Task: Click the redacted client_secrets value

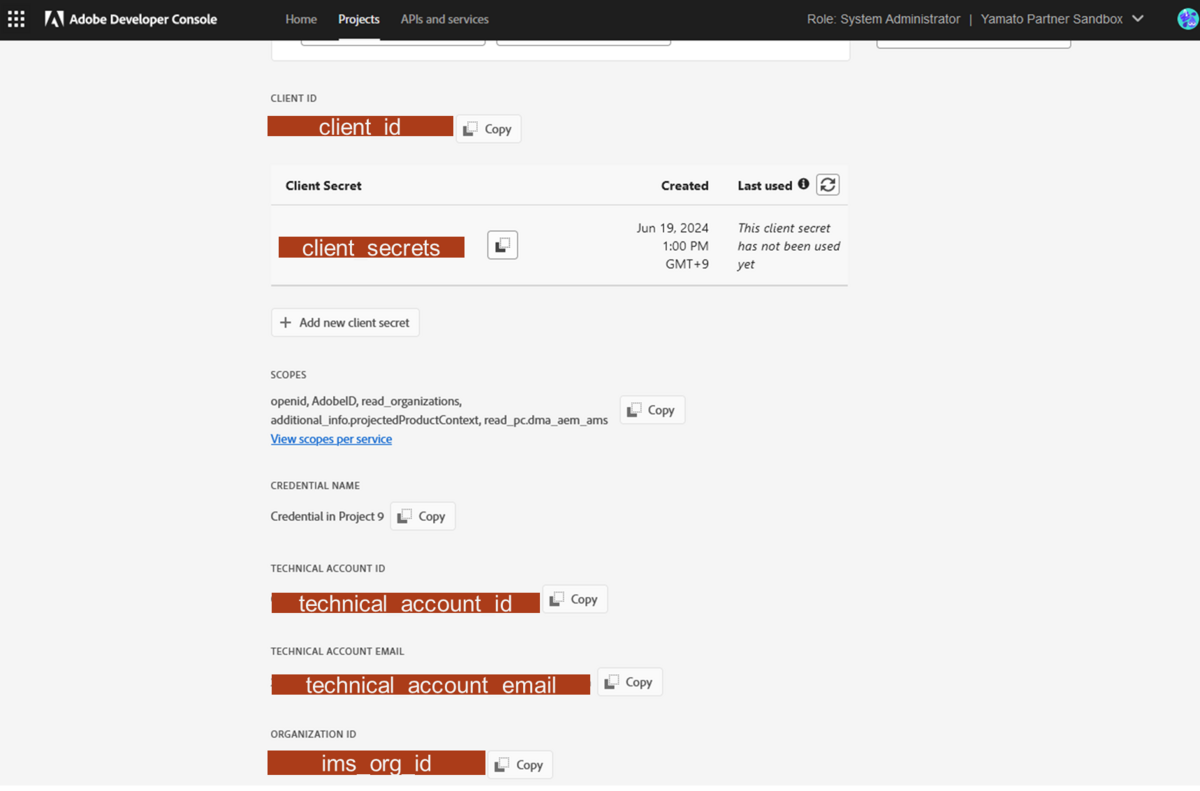Action: 371,246
